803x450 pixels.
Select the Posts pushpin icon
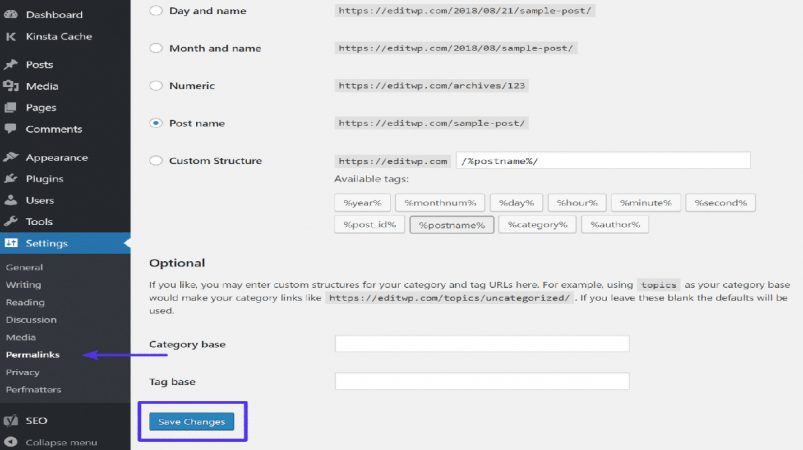click(x=11, y=65)
